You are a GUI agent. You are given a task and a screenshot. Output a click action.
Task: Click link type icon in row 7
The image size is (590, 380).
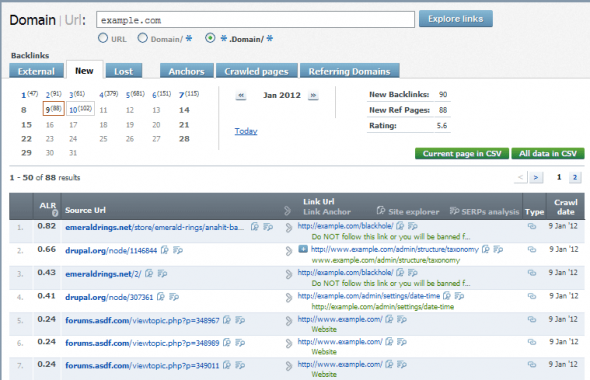coord(532,364)
